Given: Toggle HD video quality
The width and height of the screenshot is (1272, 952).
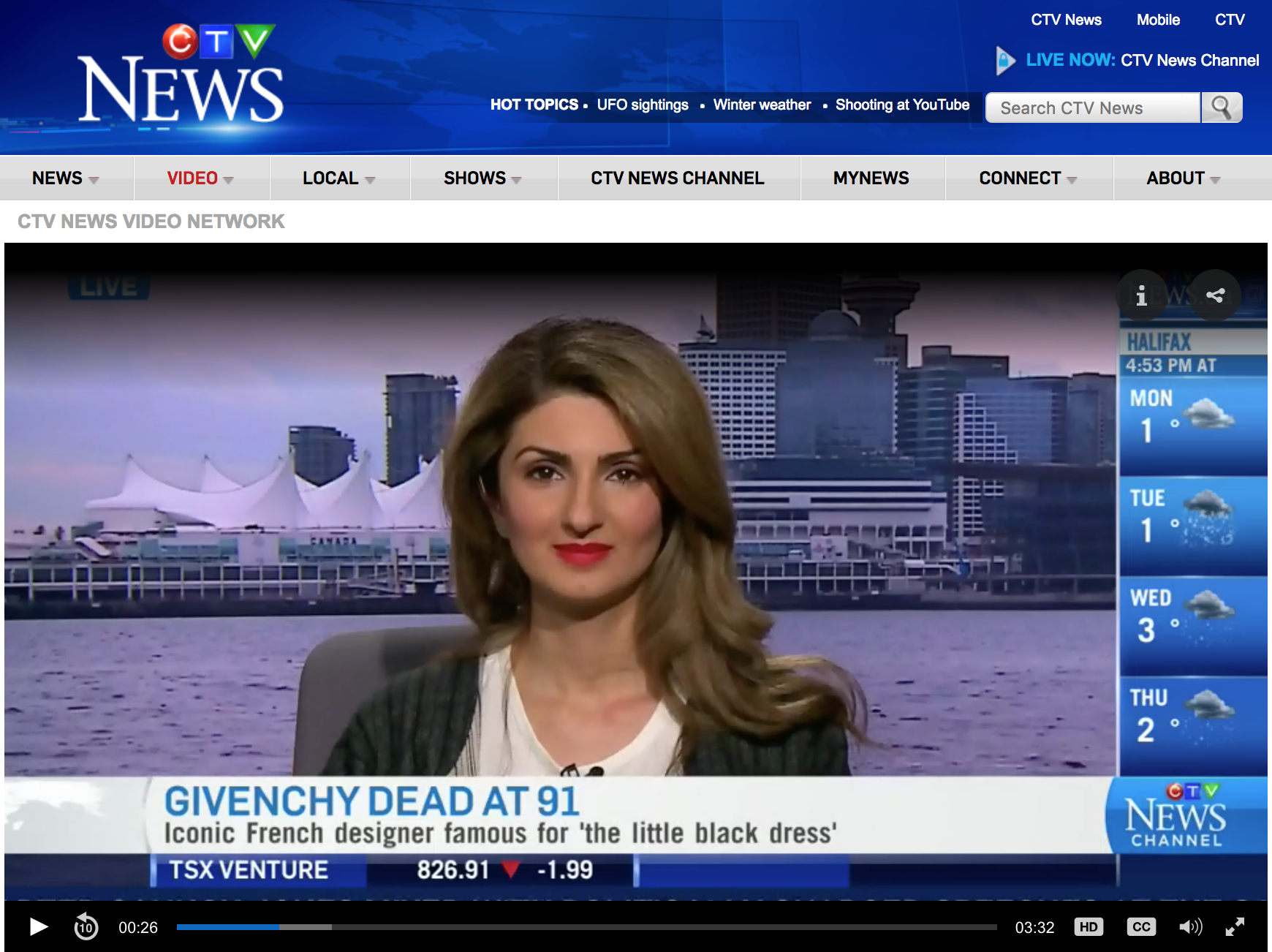Looking at the screenshot, I should coord(1089,927).
